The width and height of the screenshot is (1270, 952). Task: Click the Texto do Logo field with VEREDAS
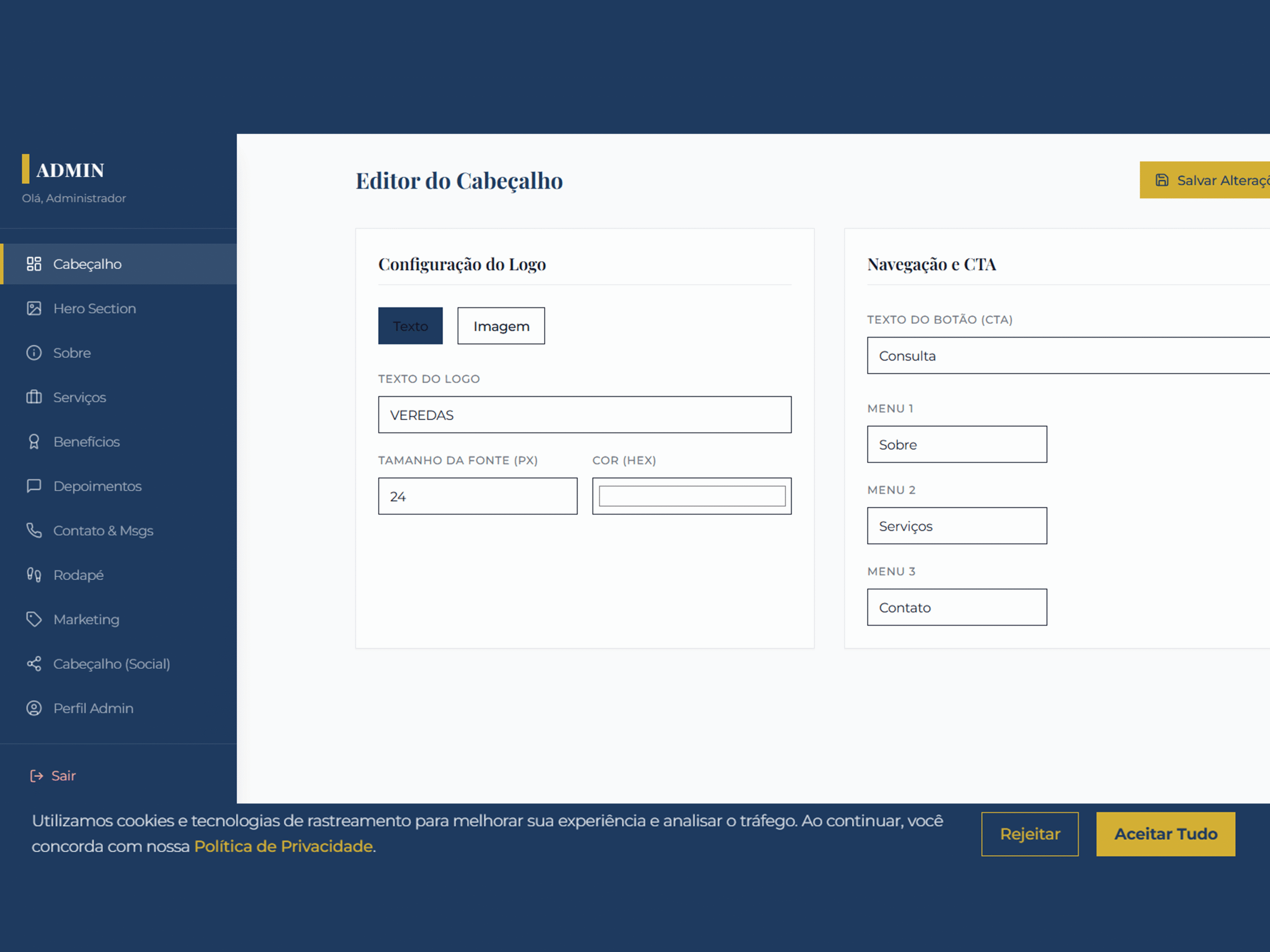coord(584,415)
